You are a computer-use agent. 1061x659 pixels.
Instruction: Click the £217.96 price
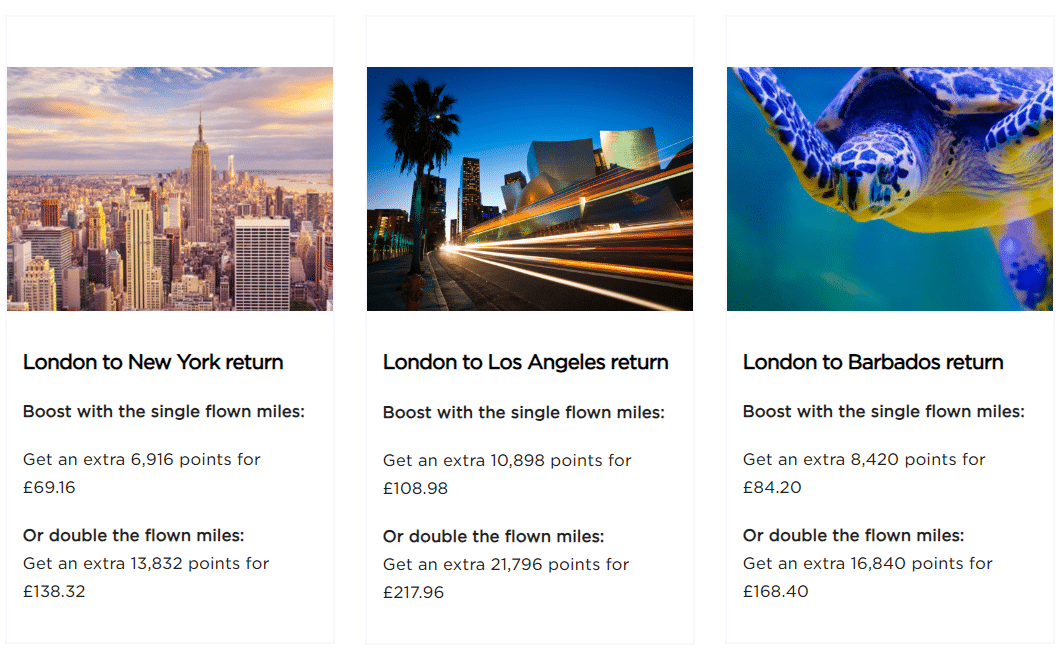(413, 592)
